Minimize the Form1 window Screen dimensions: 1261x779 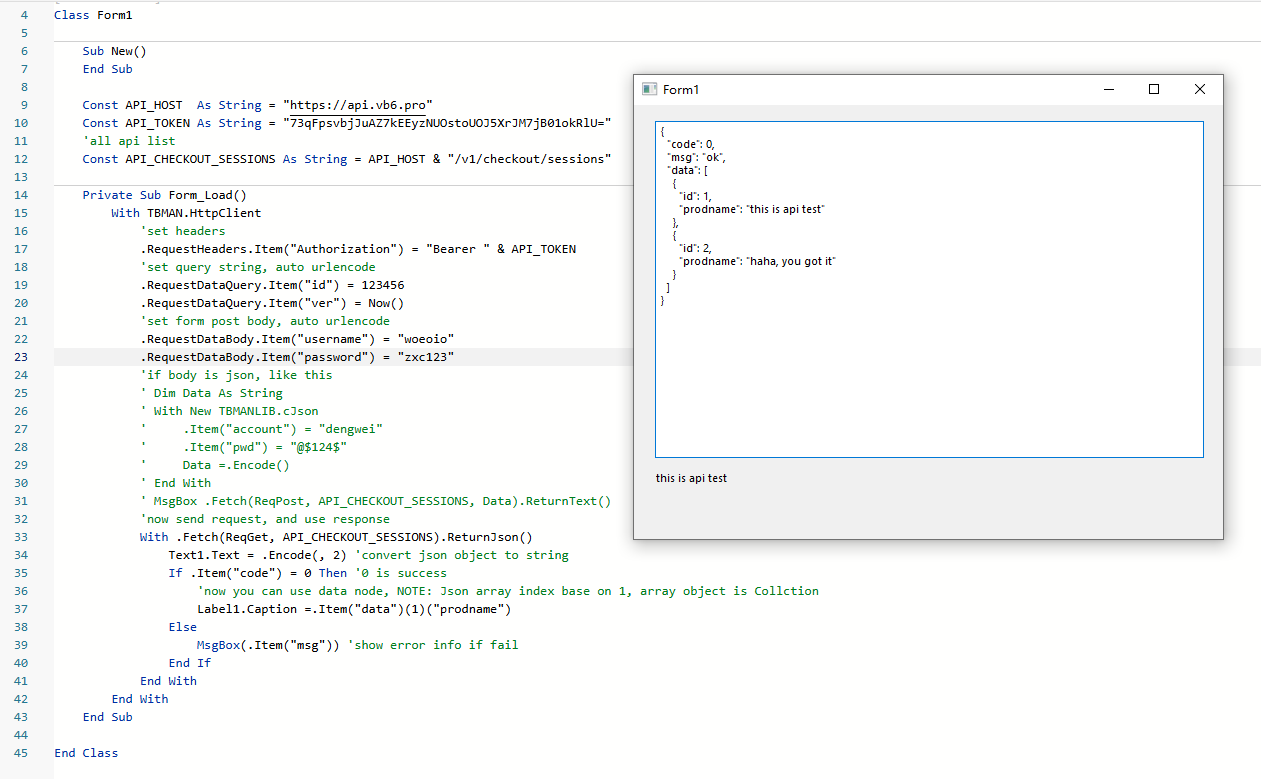[1108, 90]
